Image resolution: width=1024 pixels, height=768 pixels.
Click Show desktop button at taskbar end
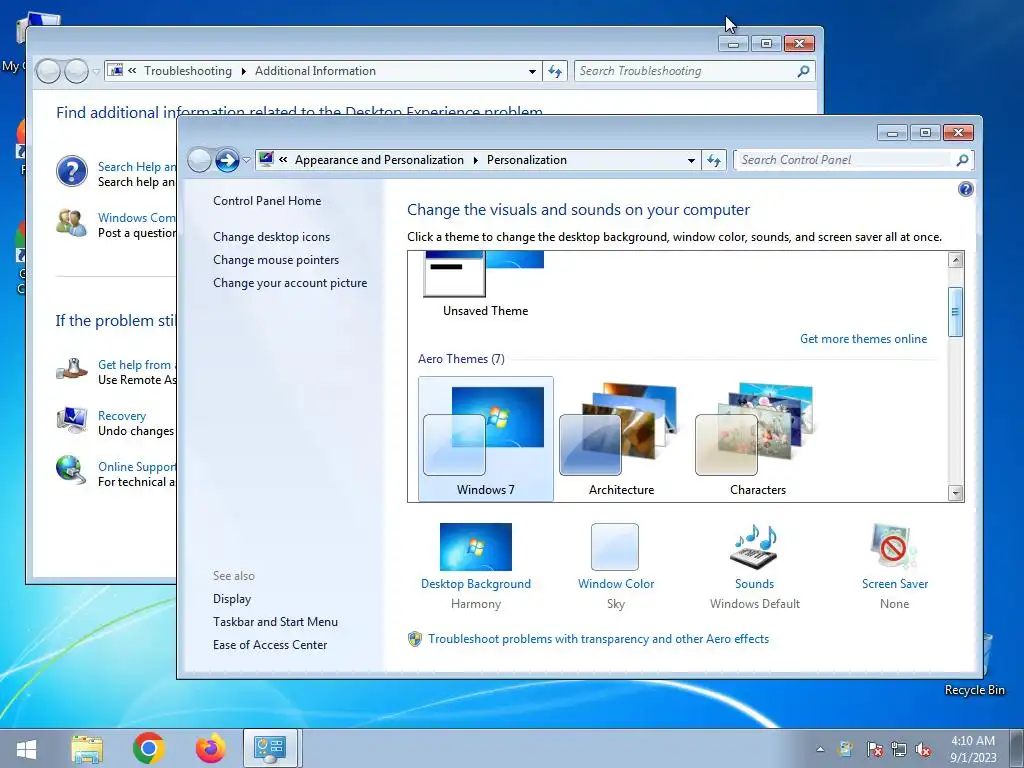(1017, 748)
